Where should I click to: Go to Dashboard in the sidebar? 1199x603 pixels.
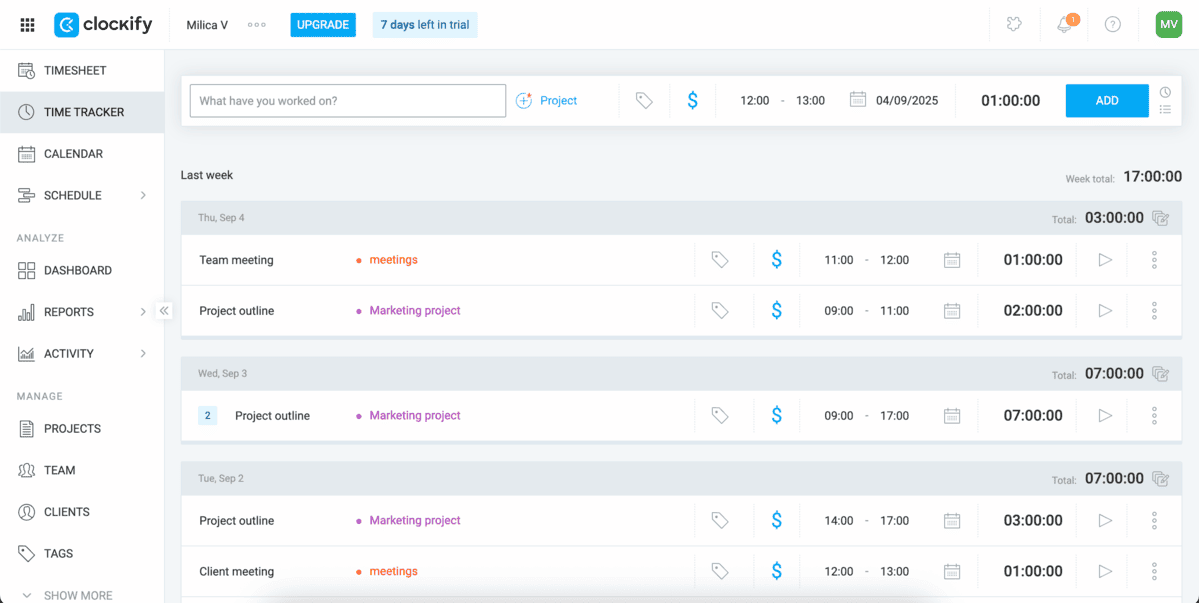(x=77, y=271)
